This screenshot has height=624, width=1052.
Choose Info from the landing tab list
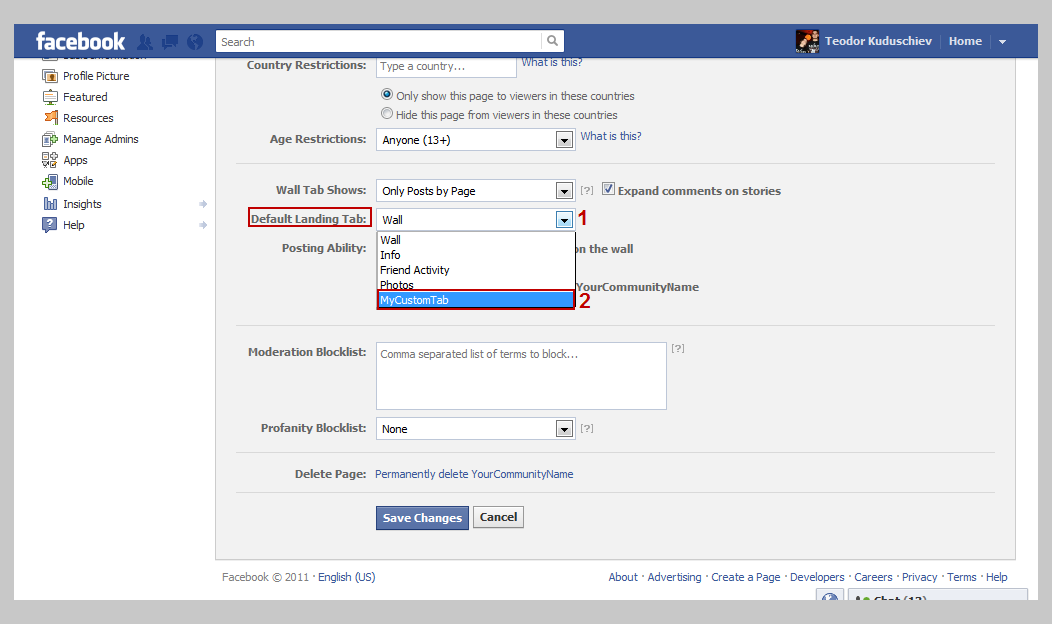click(476, 255)
